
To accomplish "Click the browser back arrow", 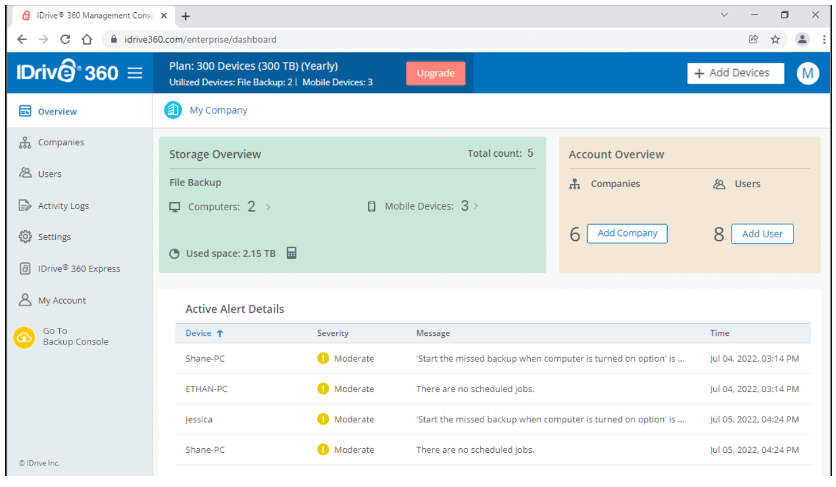I will [22, 39].
